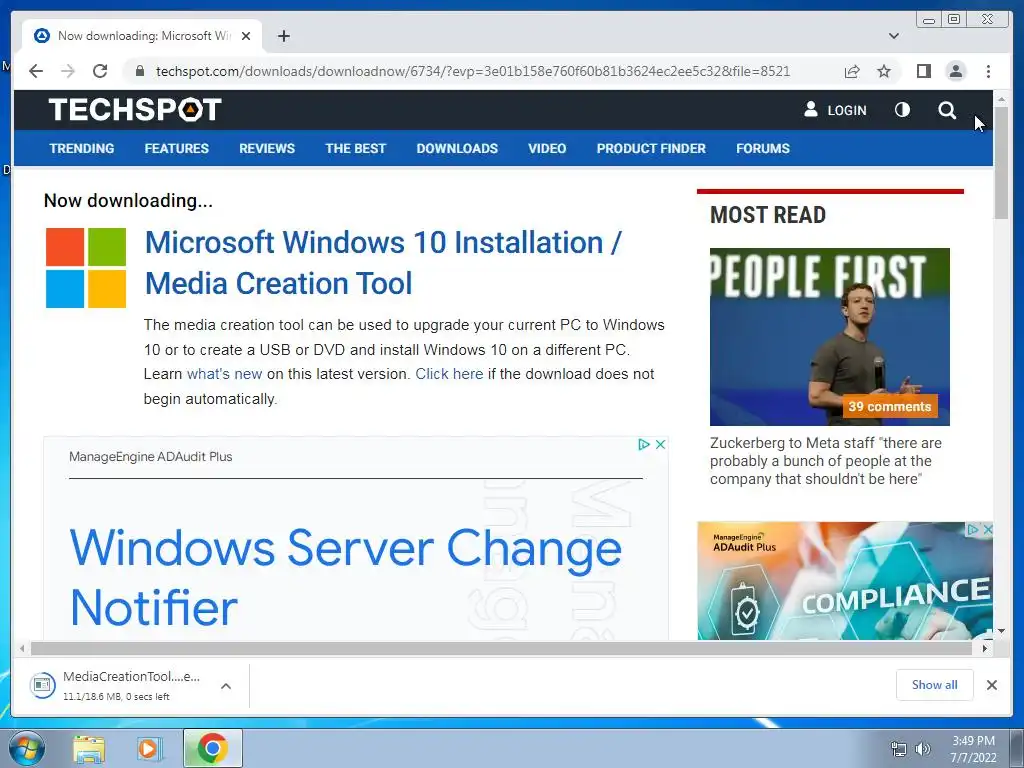Click horizontal scrollbar left arrow
This screenshot has height=768, width=1024.
22,648
